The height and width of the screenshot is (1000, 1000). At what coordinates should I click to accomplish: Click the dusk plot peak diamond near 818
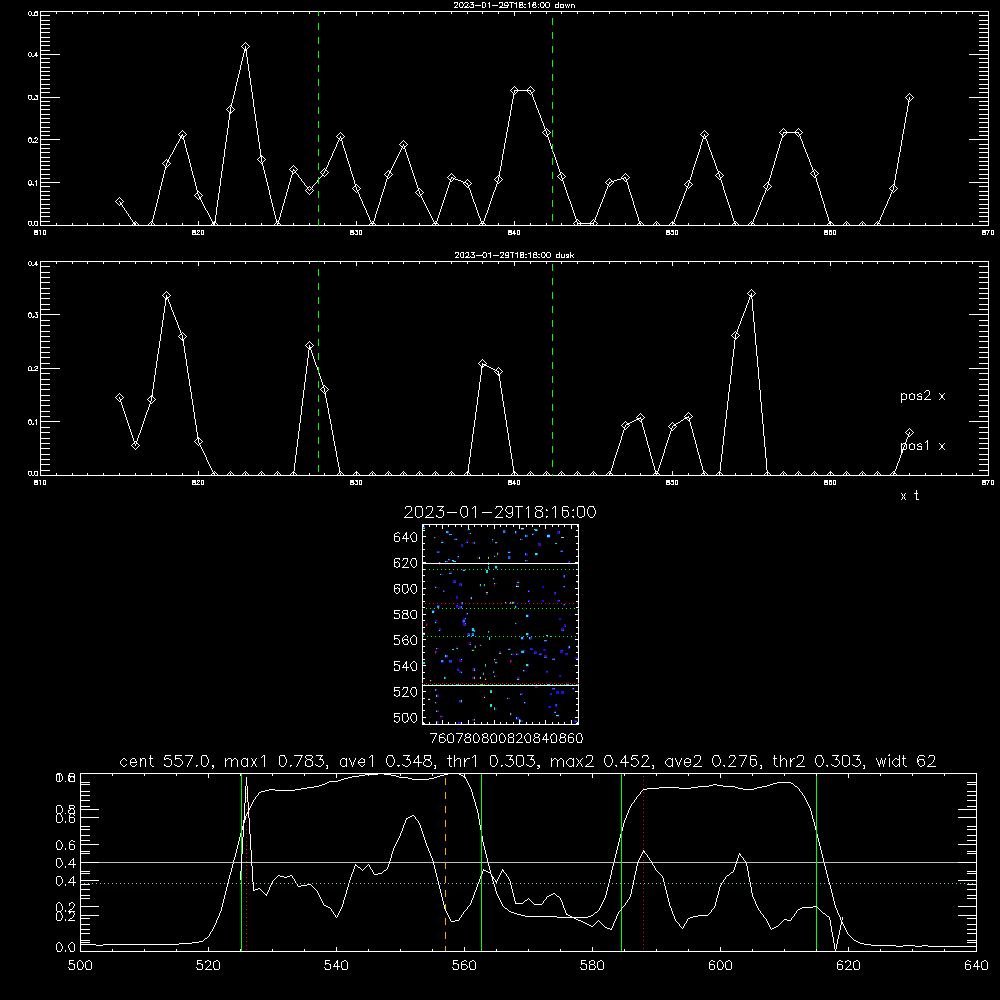coord(166,296)
